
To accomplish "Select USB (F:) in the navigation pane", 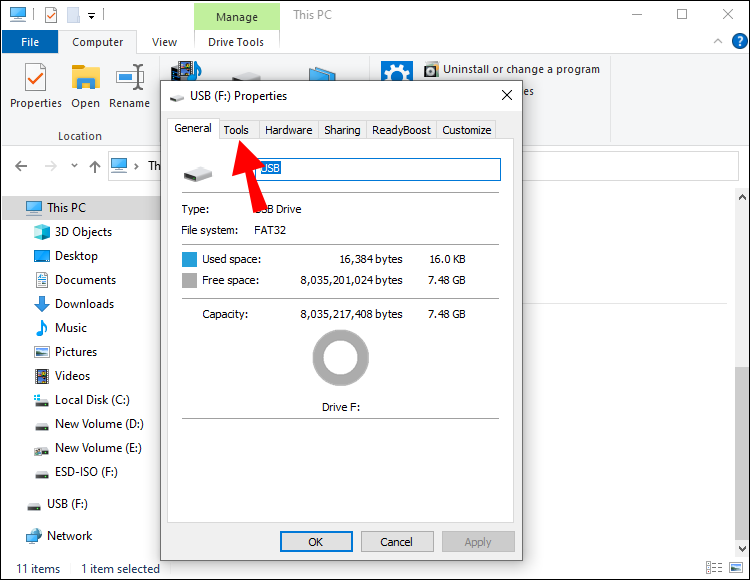I will (57, 504).
